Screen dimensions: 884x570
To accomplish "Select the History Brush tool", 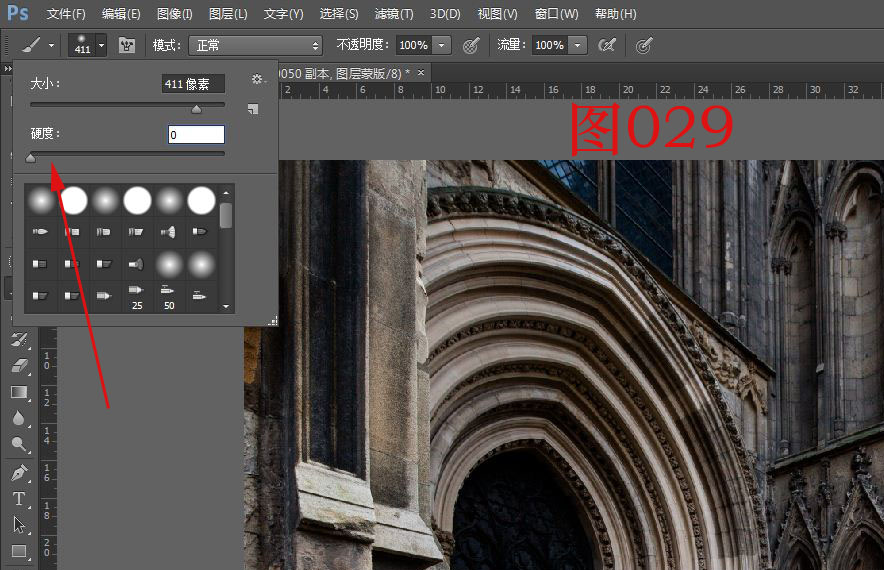I will (19, 339).
